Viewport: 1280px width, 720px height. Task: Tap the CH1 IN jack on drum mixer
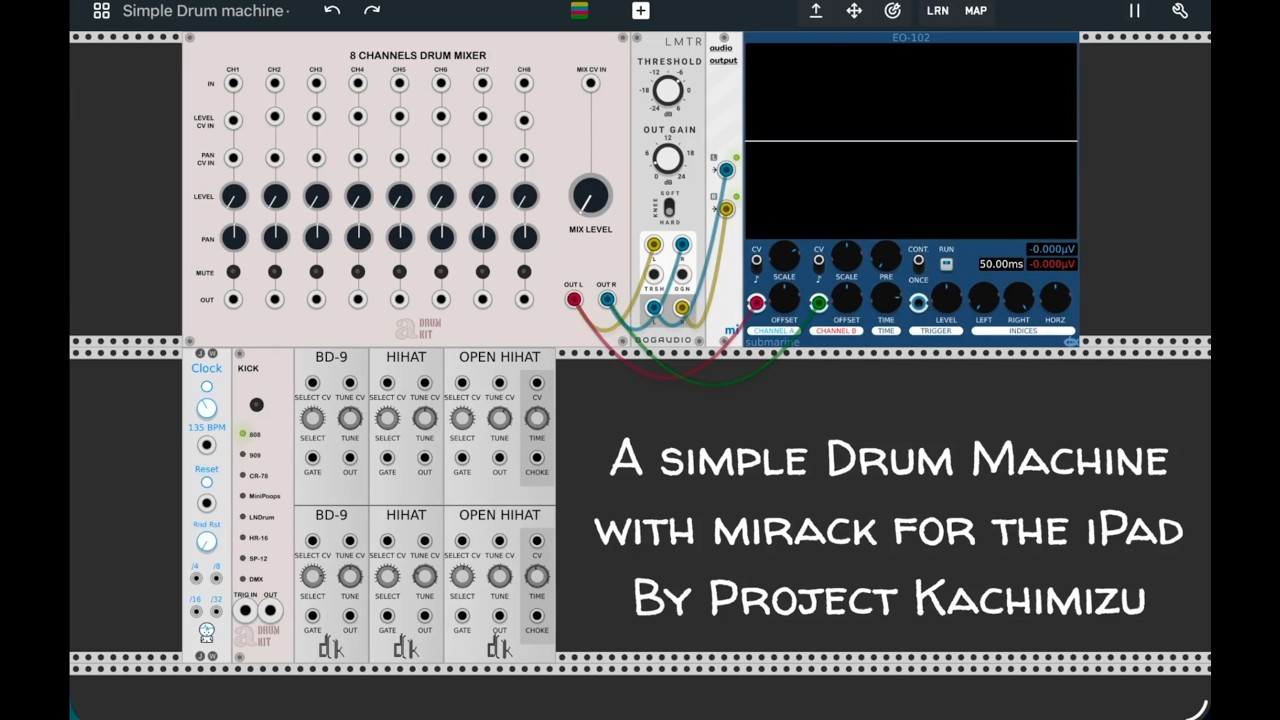point(233,84)
